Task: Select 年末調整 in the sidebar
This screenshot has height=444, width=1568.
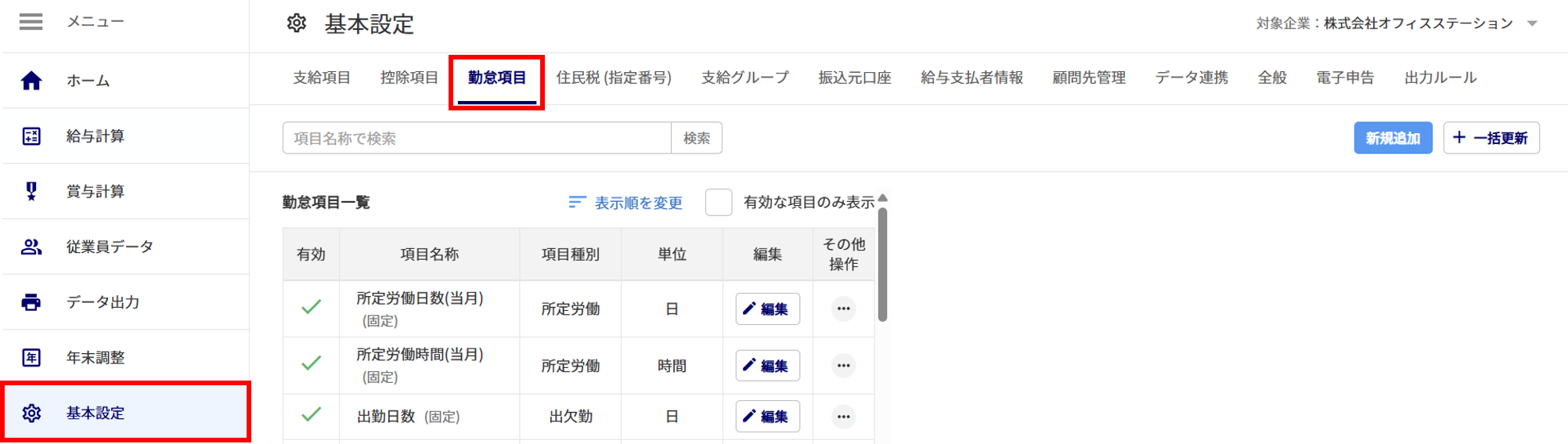Action: pos(125,358)
